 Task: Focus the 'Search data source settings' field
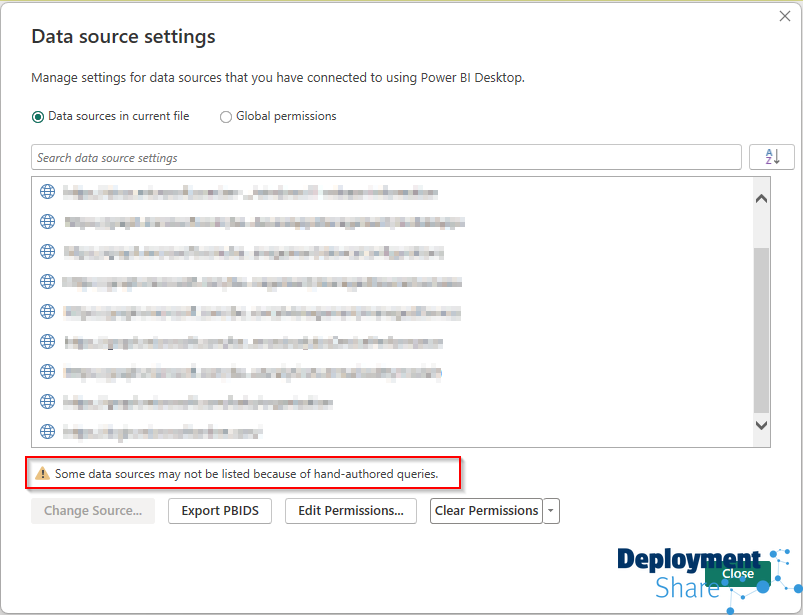click(x=386, y=157)
